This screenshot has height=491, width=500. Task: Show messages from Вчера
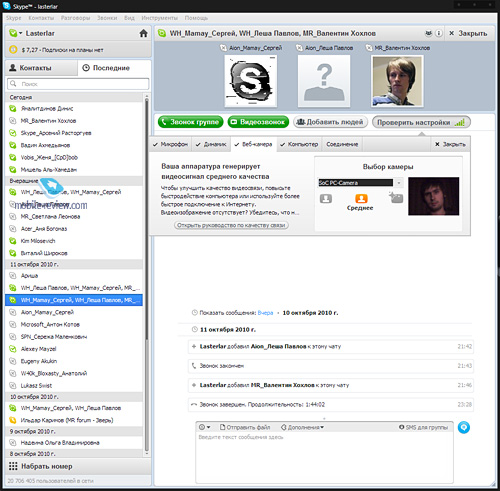265,313
